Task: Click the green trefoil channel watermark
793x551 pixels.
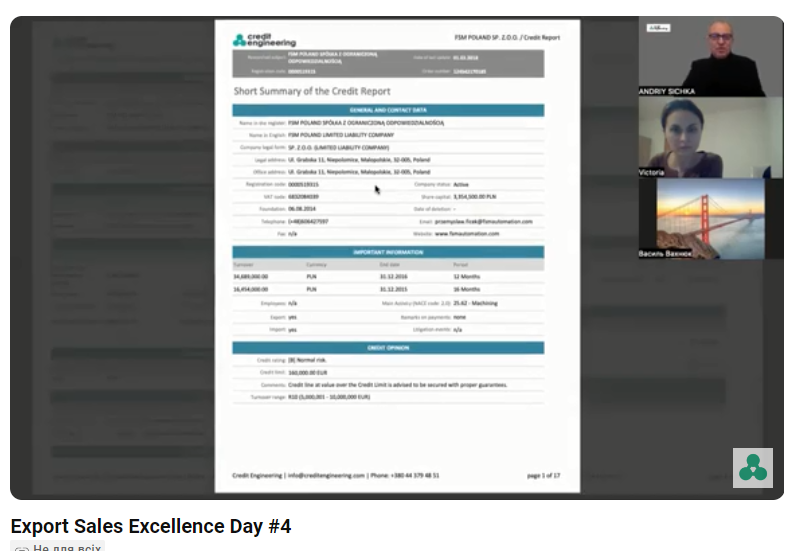Action: point(753,468)
